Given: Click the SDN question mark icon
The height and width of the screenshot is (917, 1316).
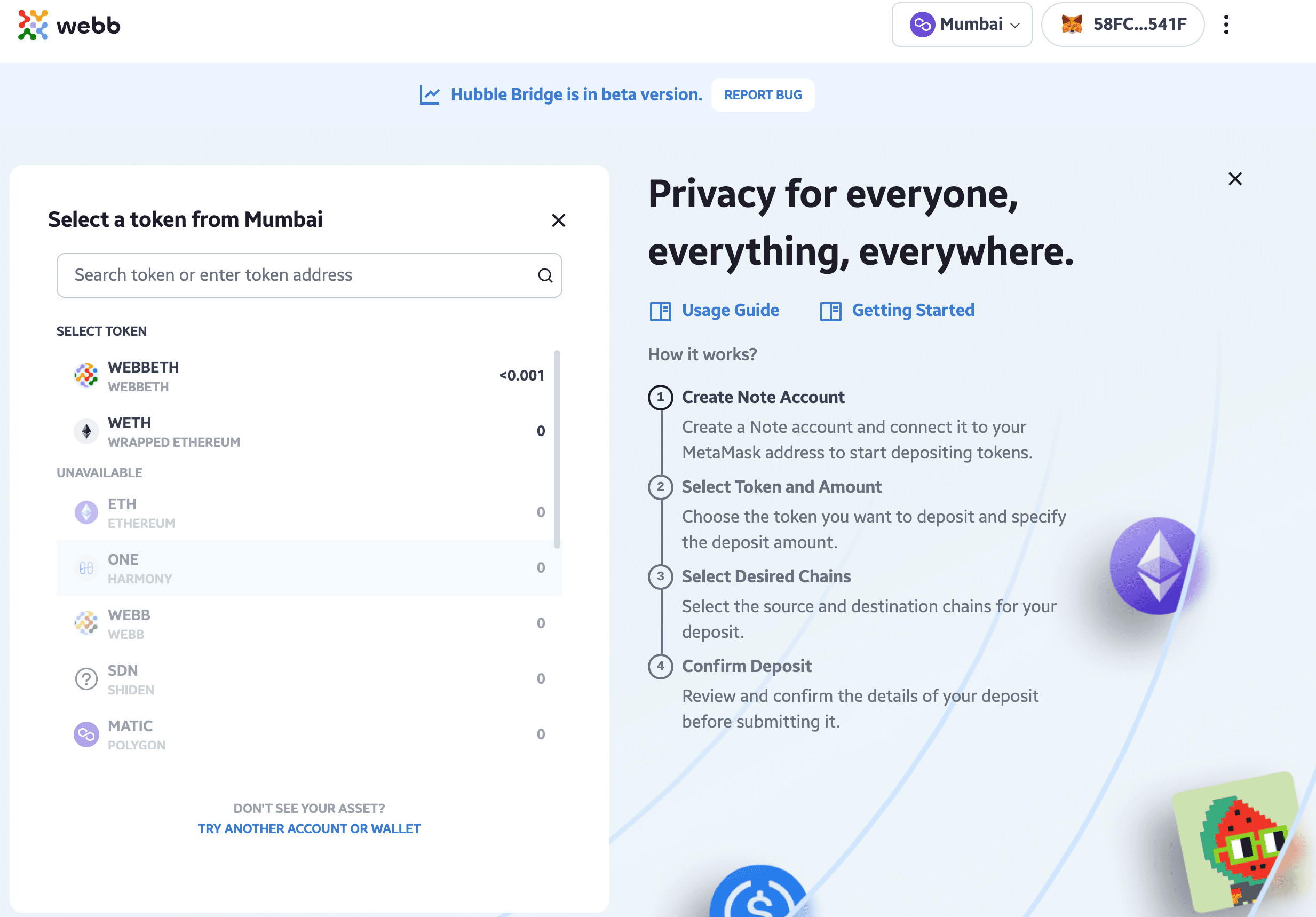Looking at the screenshot, I should coord(86,678).
